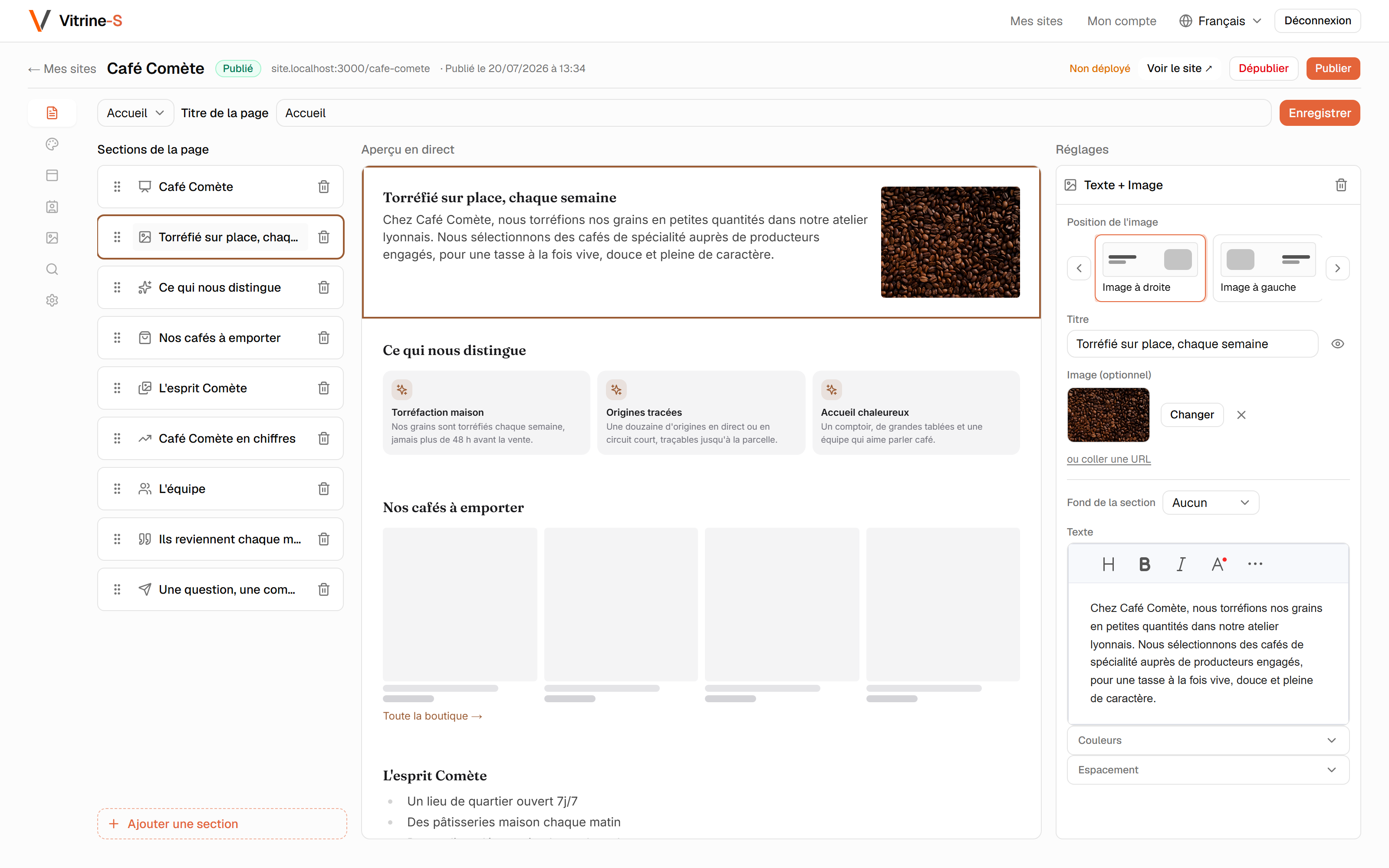Open the settings gear icon in the sidebar
The height and width of the screenshot is (868, 1389).
tap(52, 300)
